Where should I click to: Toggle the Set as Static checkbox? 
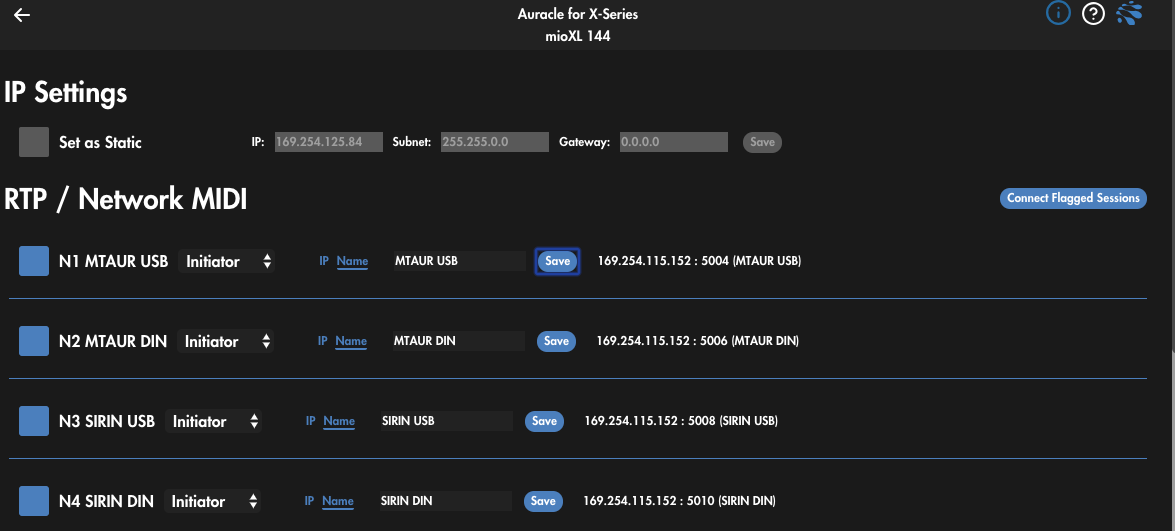pyautogui.click(x=34, y=142)
